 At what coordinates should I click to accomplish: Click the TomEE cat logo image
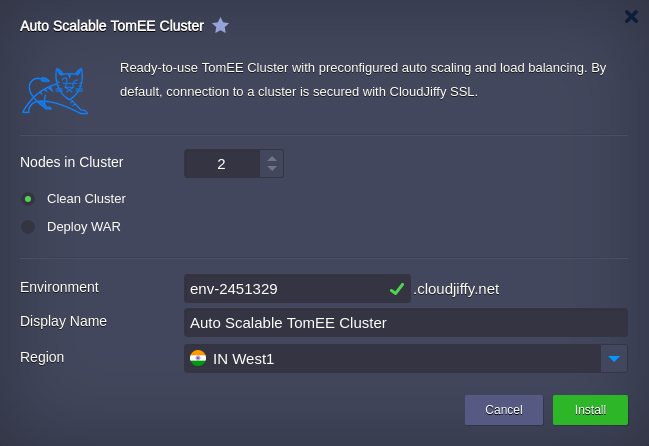(x=55, y=91)
